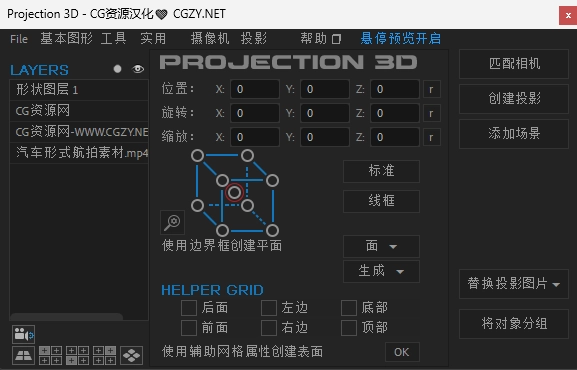Select the cube's front bottom-right corner node
The width and height of the screenshot is (577, 370).
272,230
